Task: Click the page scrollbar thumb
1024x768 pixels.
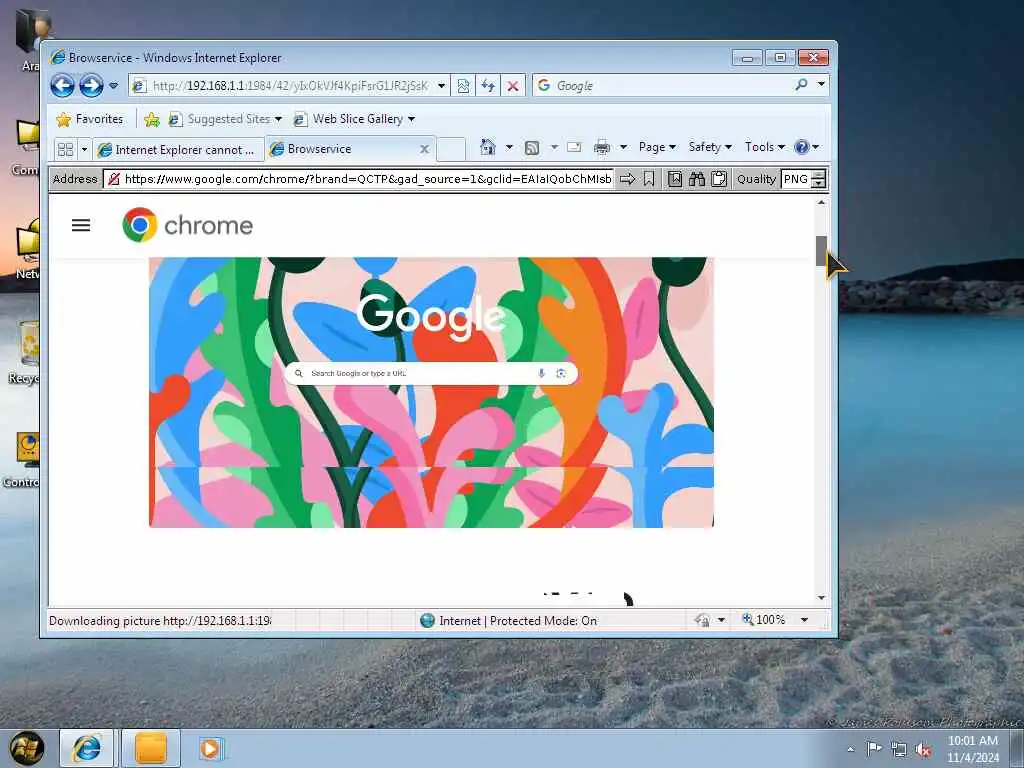Action: [x=822, y=251]
